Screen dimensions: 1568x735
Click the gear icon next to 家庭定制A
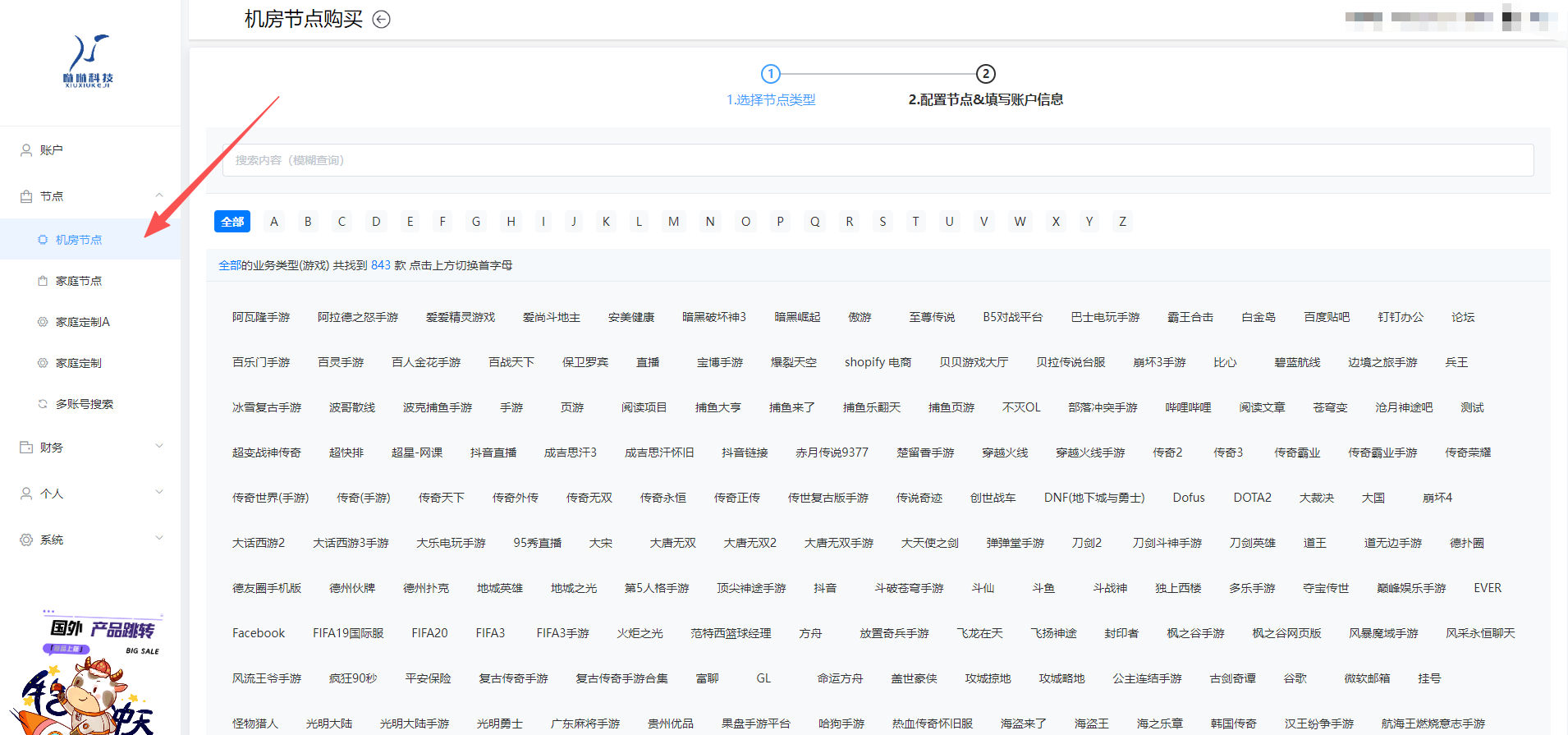click(43, 322)
